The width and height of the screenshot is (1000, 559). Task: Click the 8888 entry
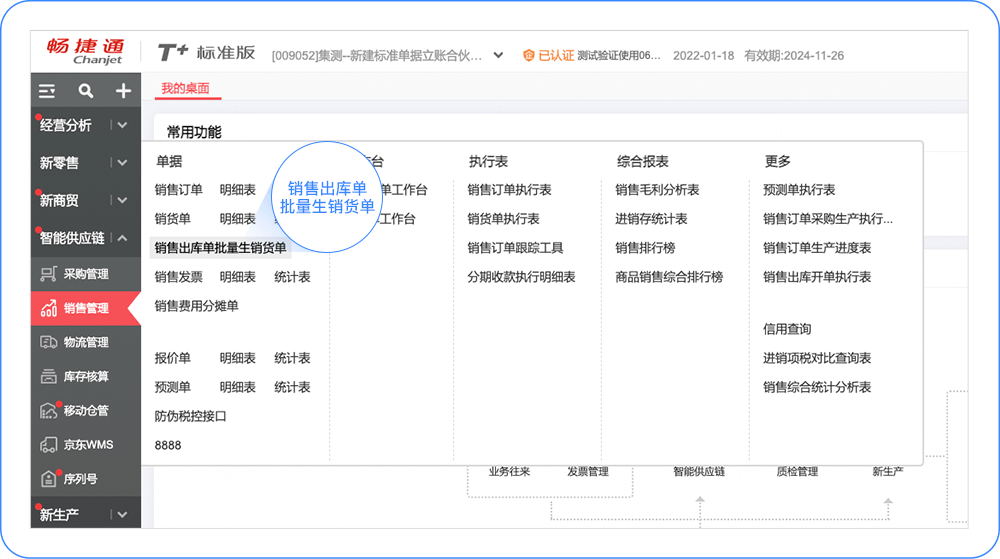tap(168, 446)
